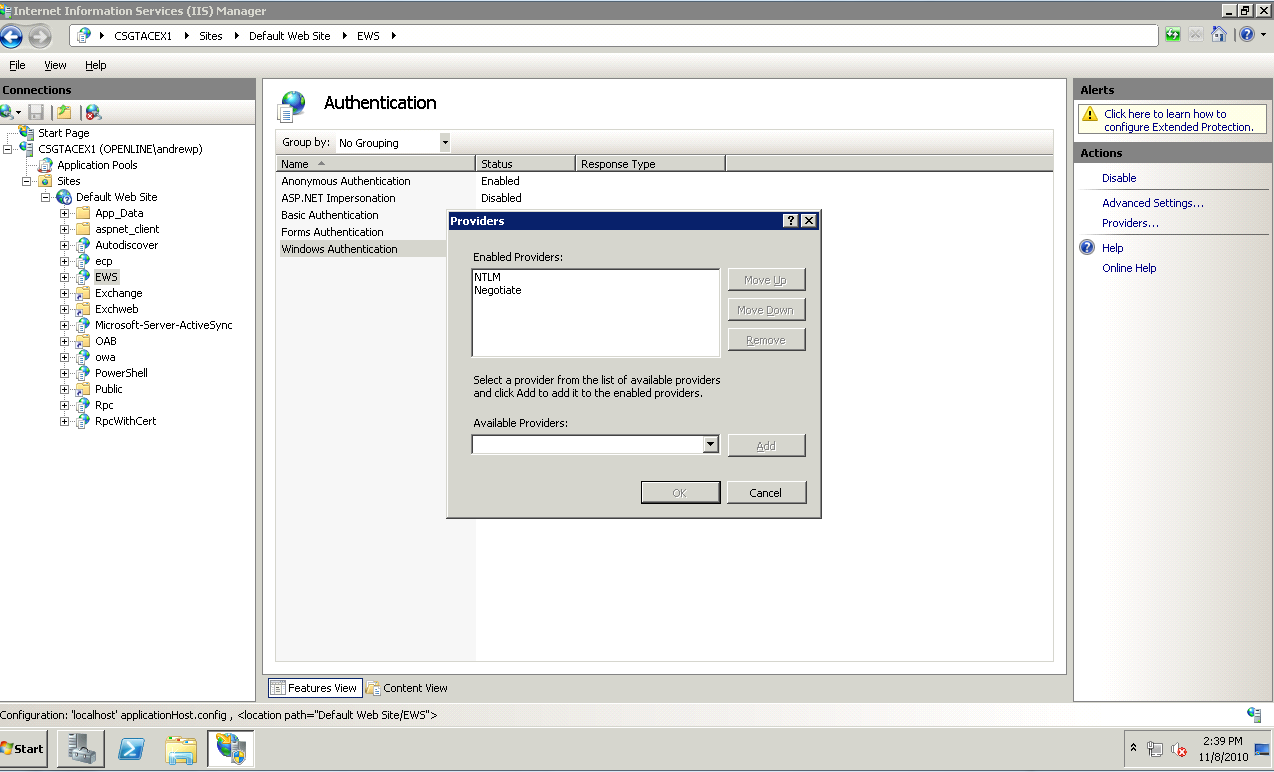1274x772 pixels.
Task: Open the Help menu
Action: [x=95, y=65]
